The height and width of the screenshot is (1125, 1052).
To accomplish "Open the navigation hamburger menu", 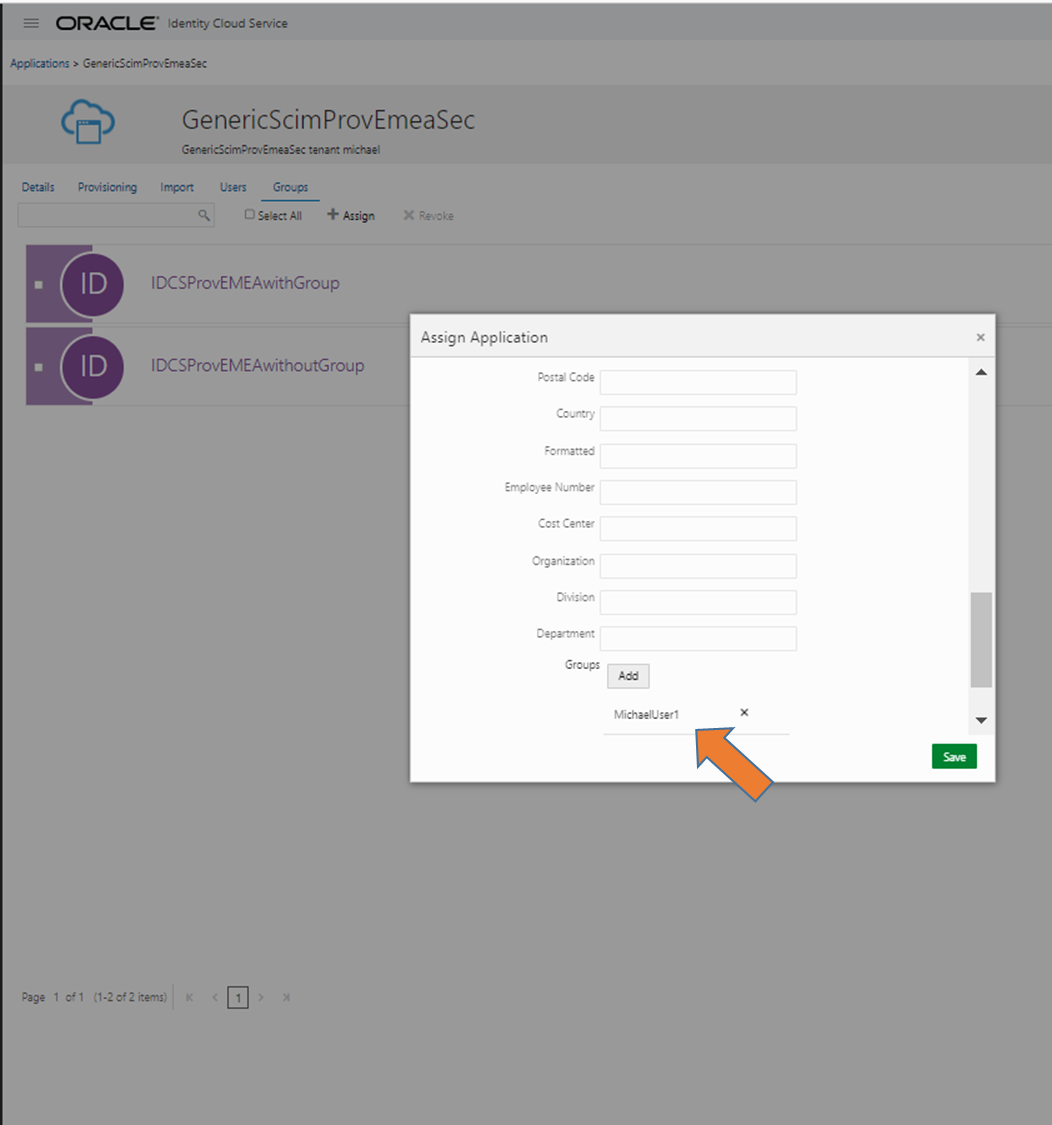I will pos(30,23).
